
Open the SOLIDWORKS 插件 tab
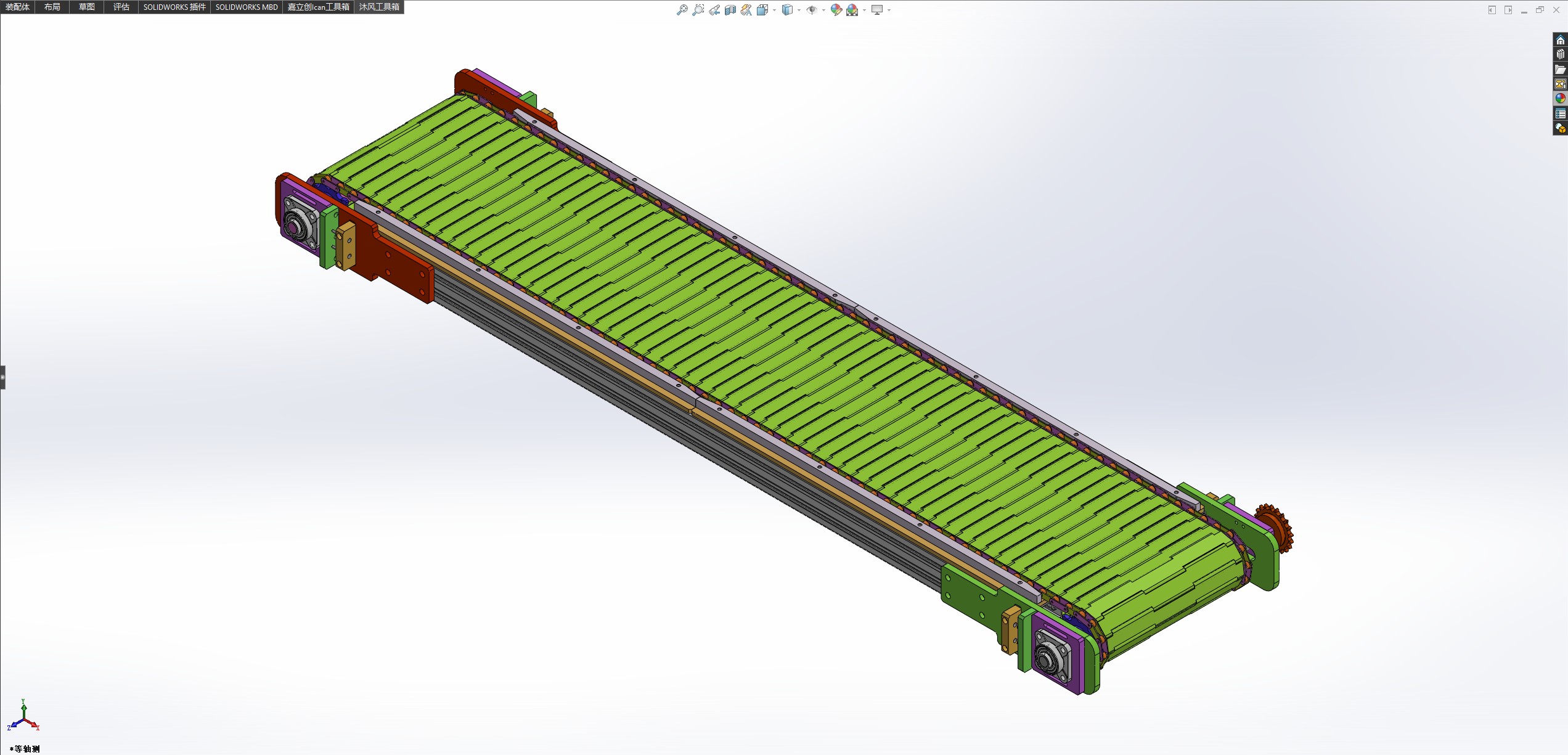pos(174,7)
